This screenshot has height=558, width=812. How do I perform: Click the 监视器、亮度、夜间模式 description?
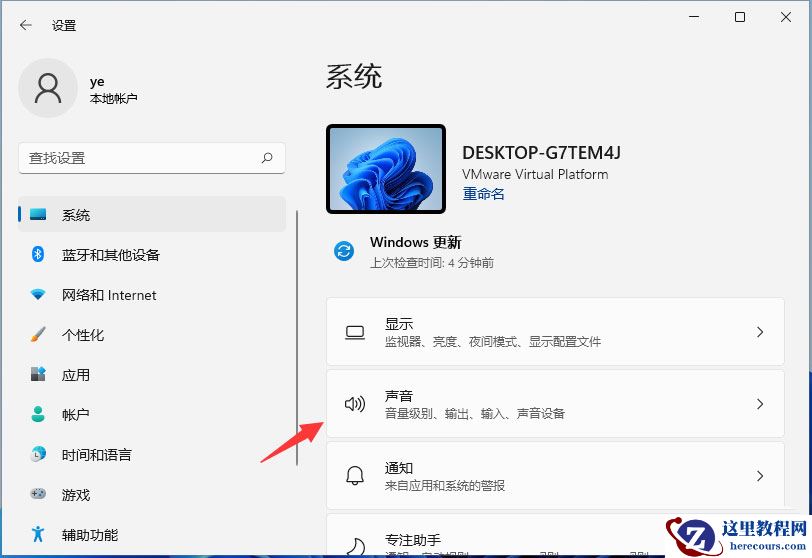(492, 342)
